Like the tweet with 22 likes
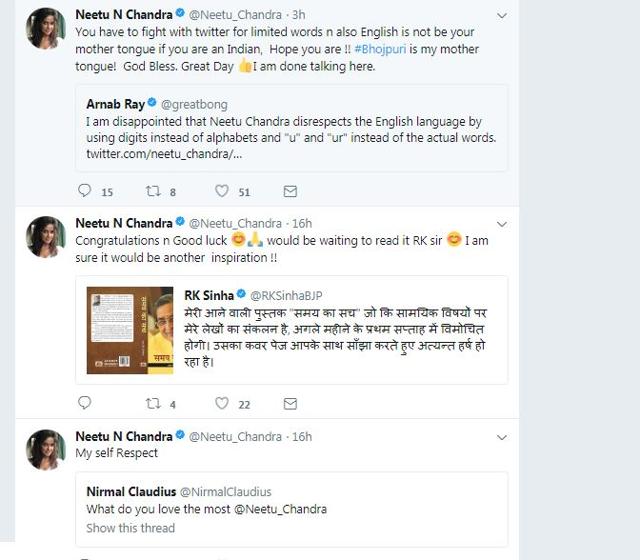 220,404
